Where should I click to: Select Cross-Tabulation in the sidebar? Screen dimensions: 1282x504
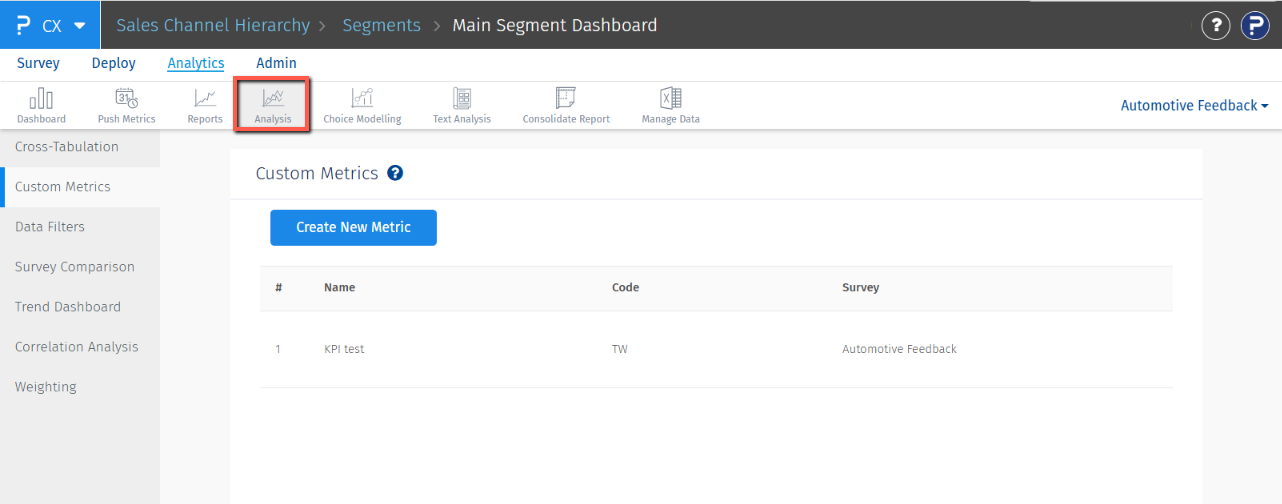click(67, 147)
